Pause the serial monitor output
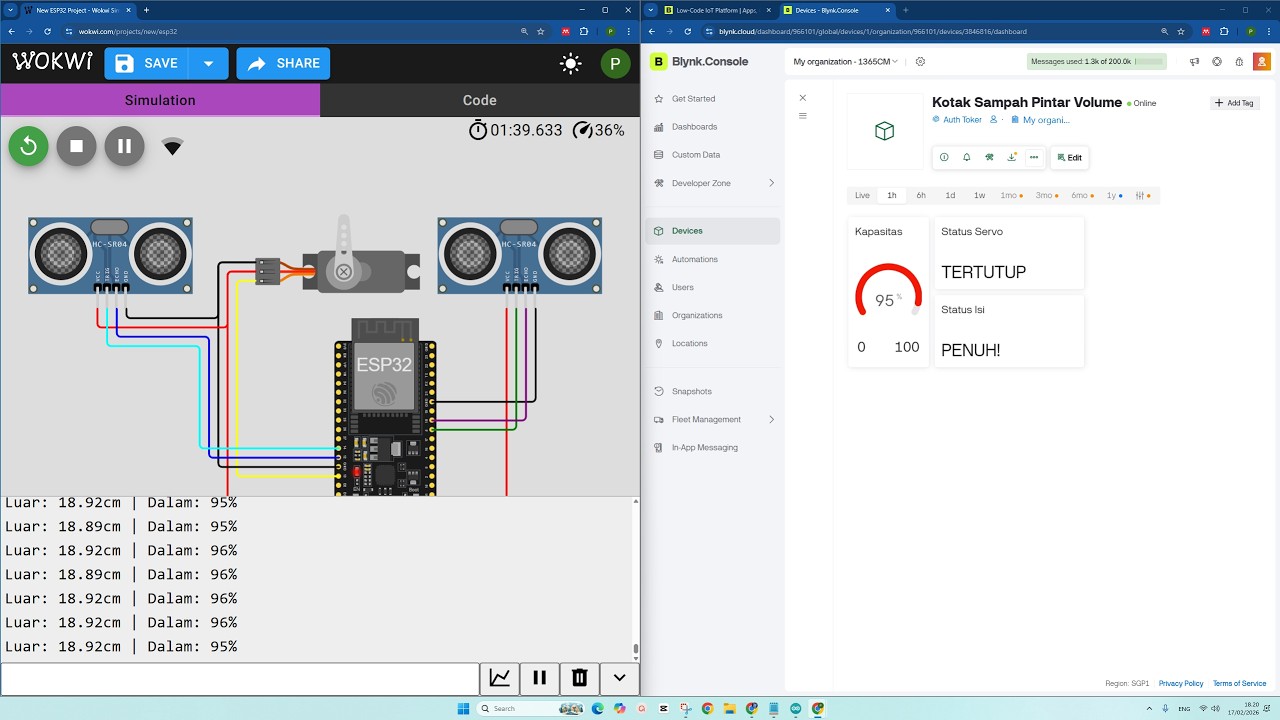Screen dimensions: 1280x720 pyautogui.click(x=540, y=678)
